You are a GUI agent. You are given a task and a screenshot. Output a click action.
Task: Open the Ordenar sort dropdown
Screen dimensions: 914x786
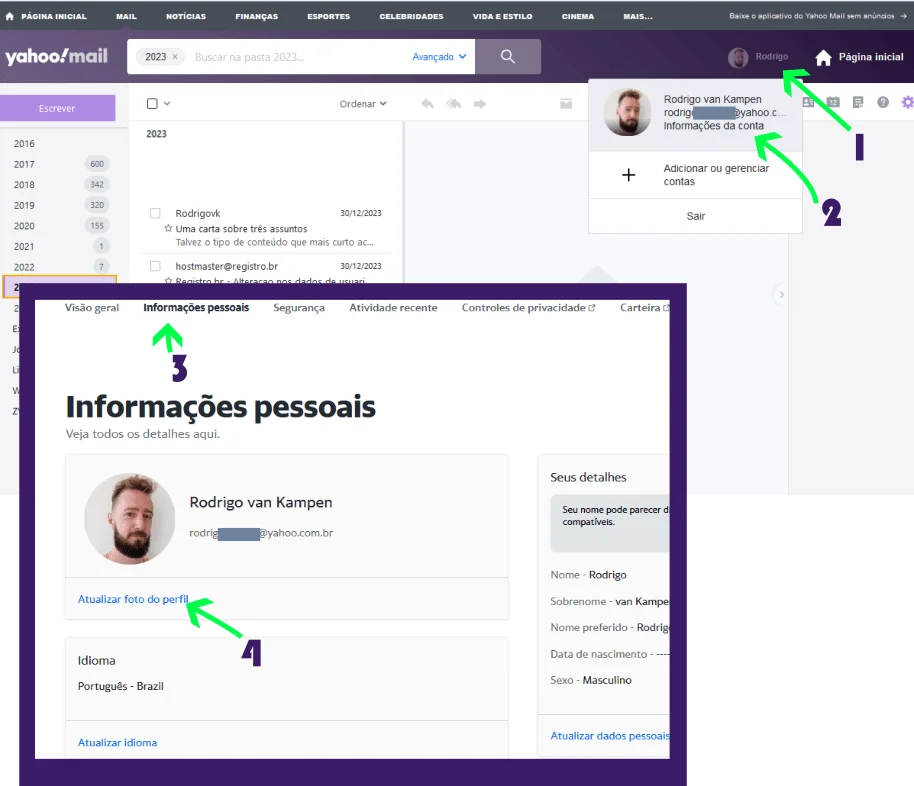pyautogui.click(x=363, y=104)
